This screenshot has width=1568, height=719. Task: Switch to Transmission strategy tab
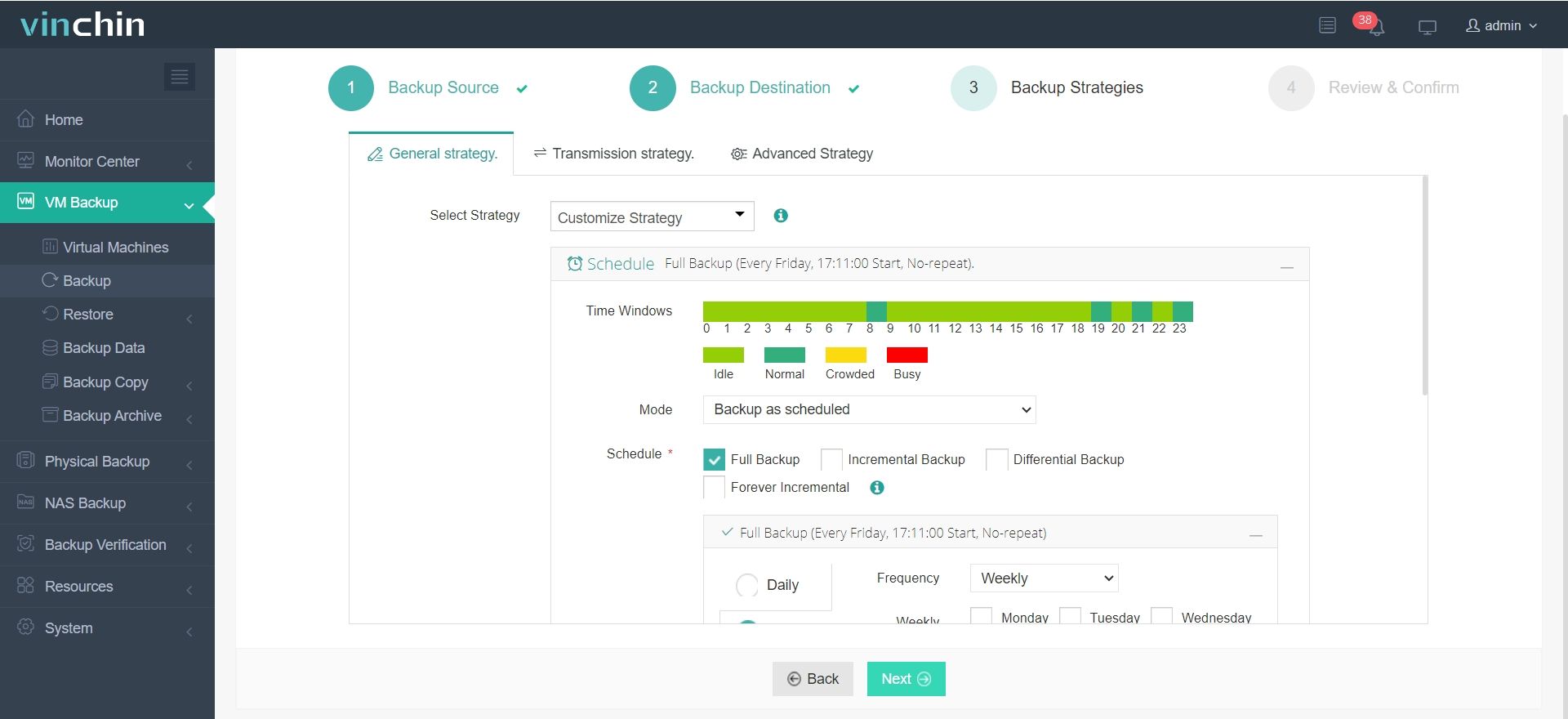pyautogui.click(x=613, y=154)
